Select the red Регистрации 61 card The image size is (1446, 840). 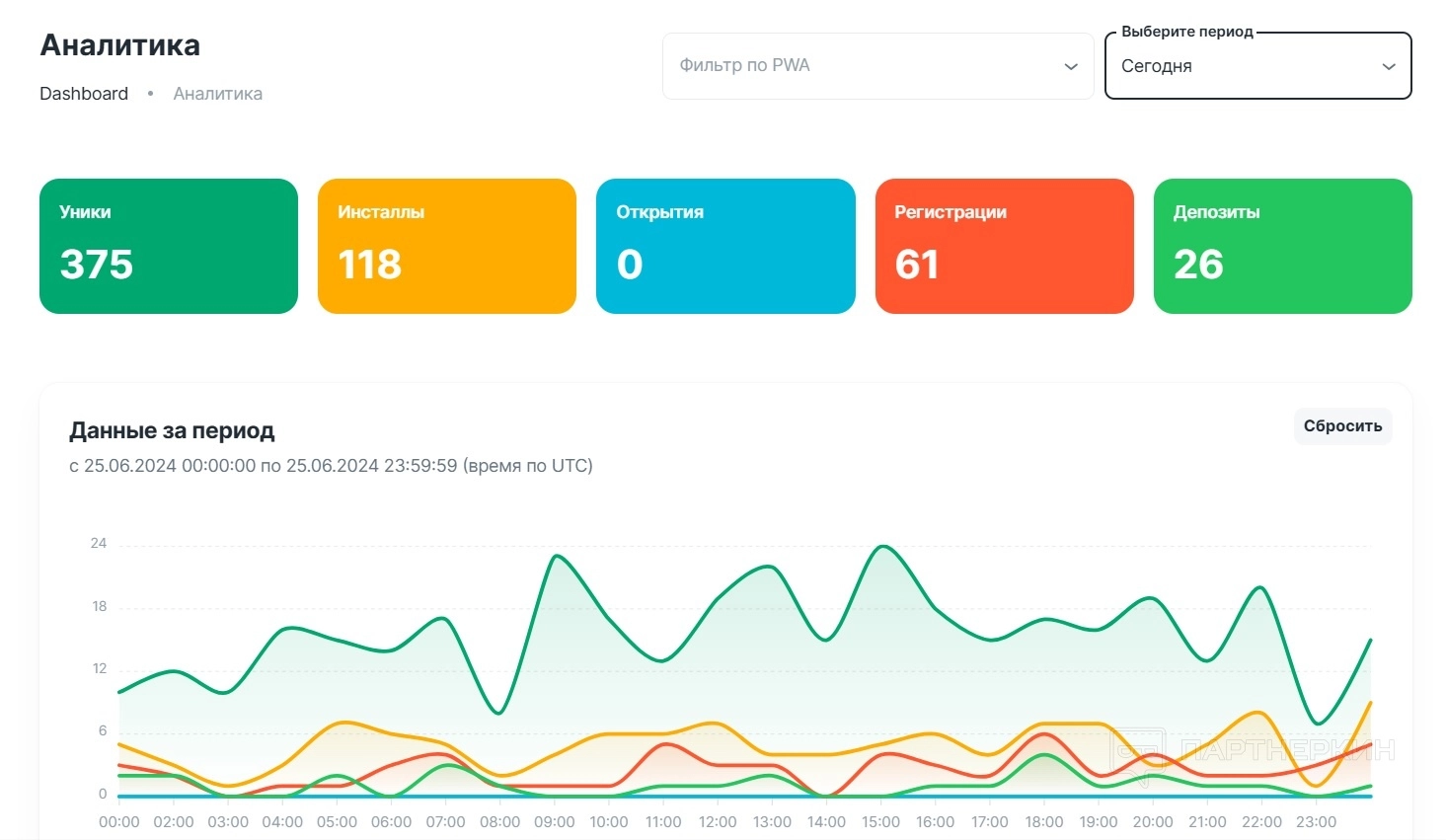pos(1004,246)
